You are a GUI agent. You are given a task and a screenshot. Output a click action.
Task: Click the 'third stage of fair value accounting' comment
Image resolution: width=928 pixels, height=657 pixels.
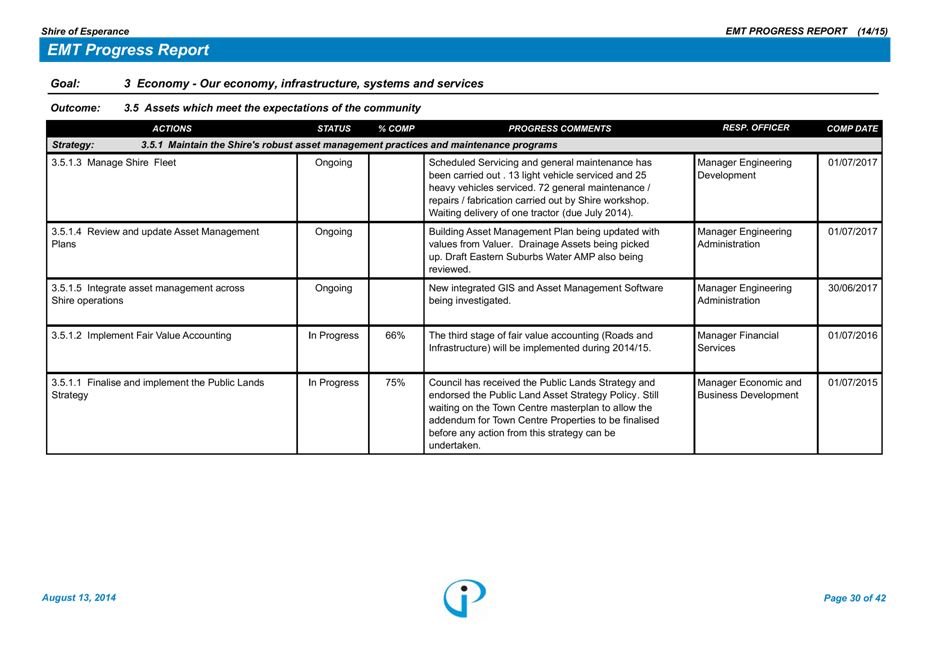[540, 342]
